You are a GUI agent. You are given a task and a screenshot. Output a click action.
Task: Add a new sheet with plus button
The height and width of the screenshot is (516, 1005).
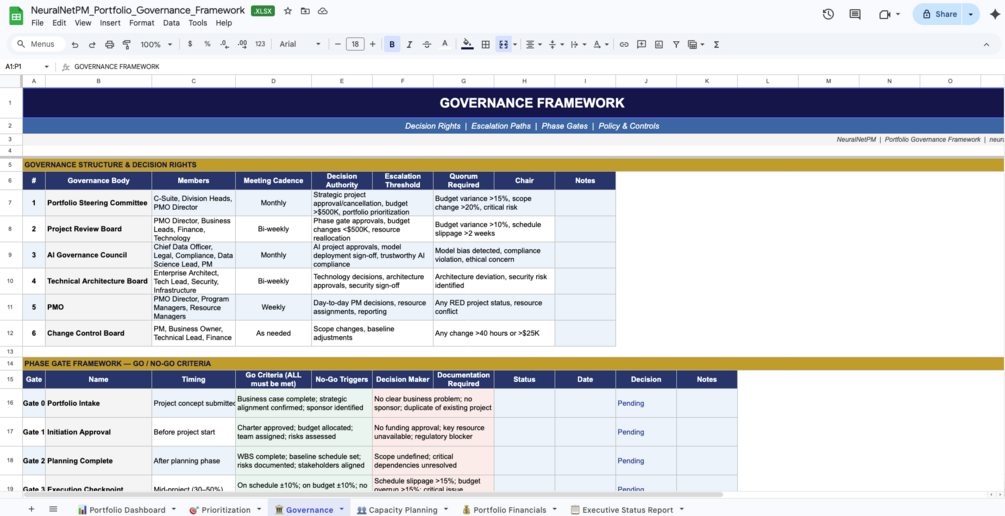31,509
